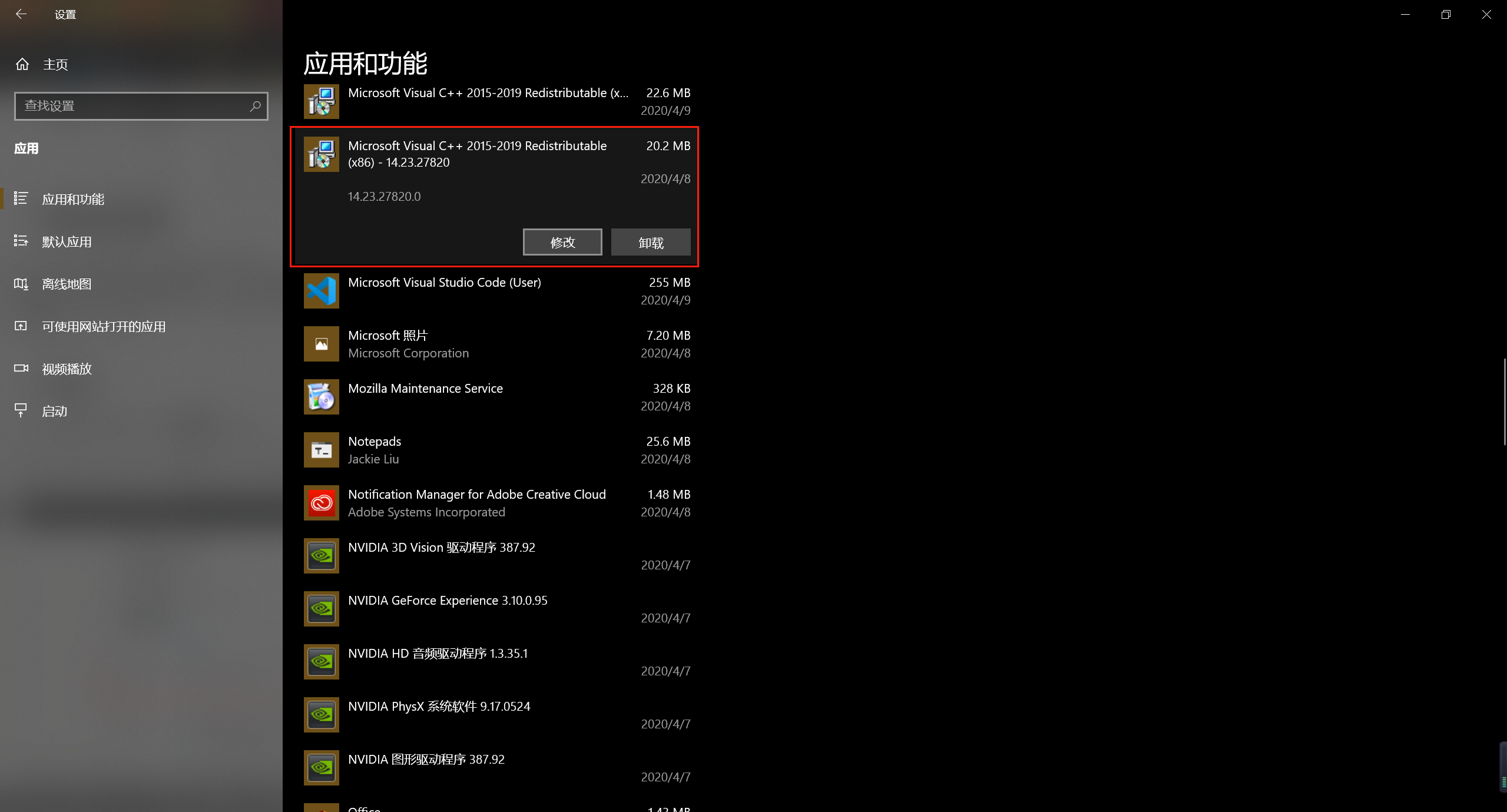This screenshot has height=812, width=1507.
Task: Click the 卸载 uninstall button
Action: click(x=650, y=243)
